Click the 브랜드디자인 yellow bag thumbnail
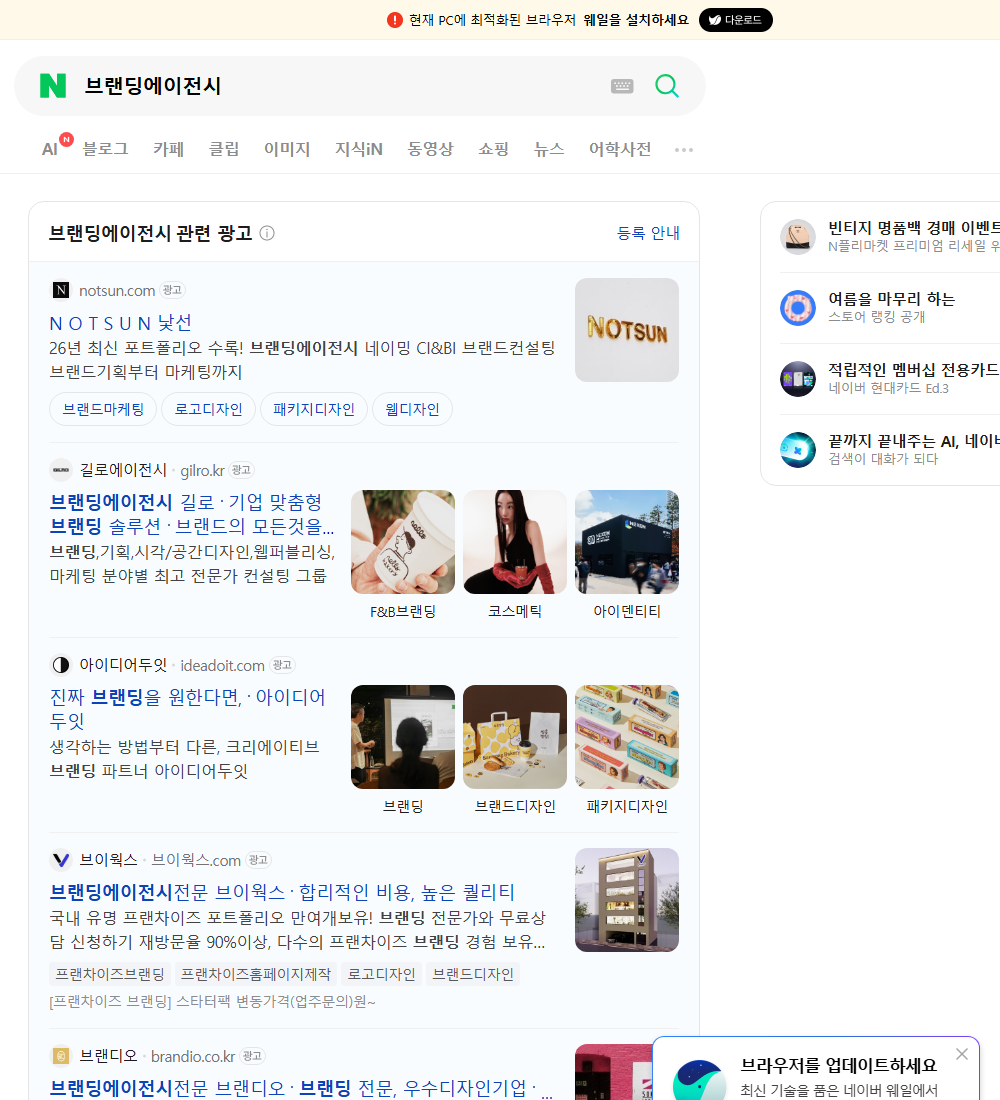The height and width of the screenshot is (1100, 1000). click(514, 737)
